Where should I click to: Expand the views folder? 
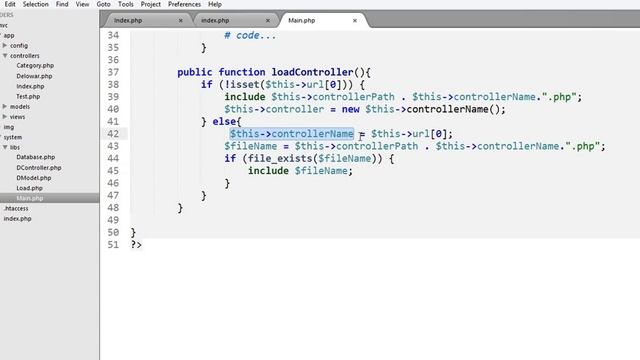[x=5, y=116]
